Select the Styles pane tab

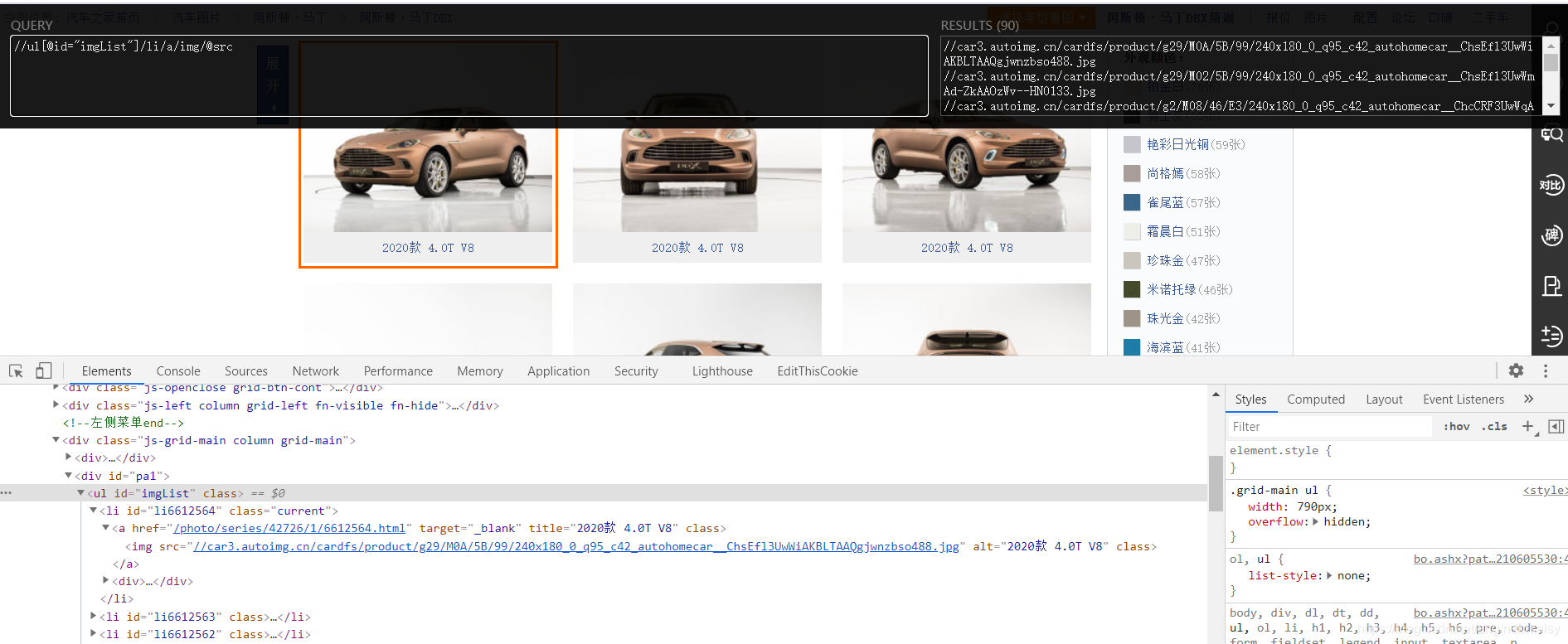point(1250,399)
